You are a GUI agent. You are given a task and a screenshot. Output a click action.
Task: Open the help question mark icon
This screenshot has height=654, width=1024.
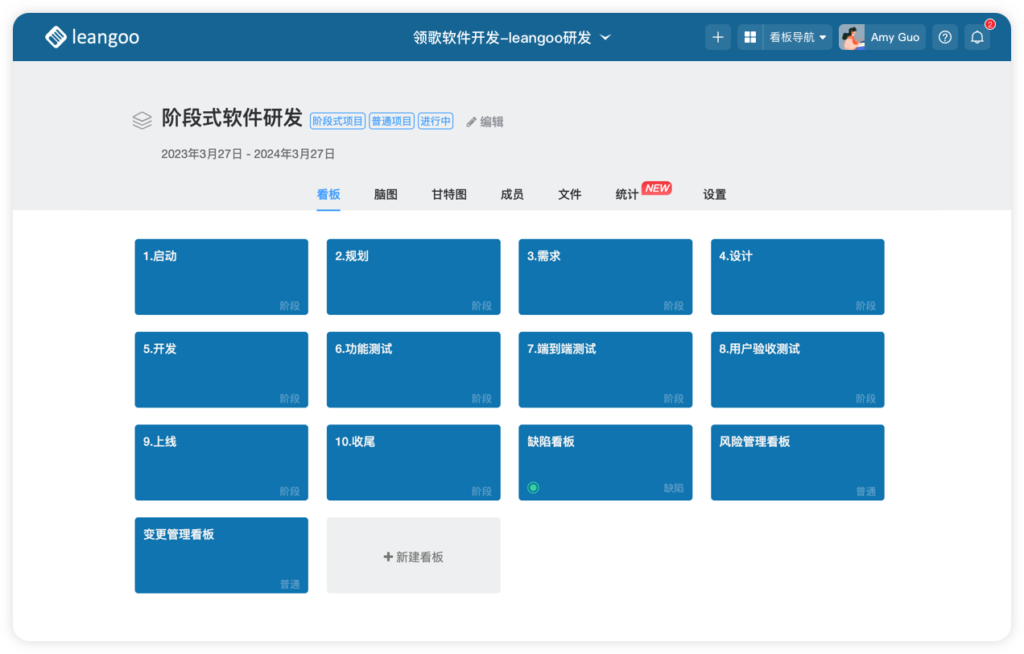tap(944, 36)
